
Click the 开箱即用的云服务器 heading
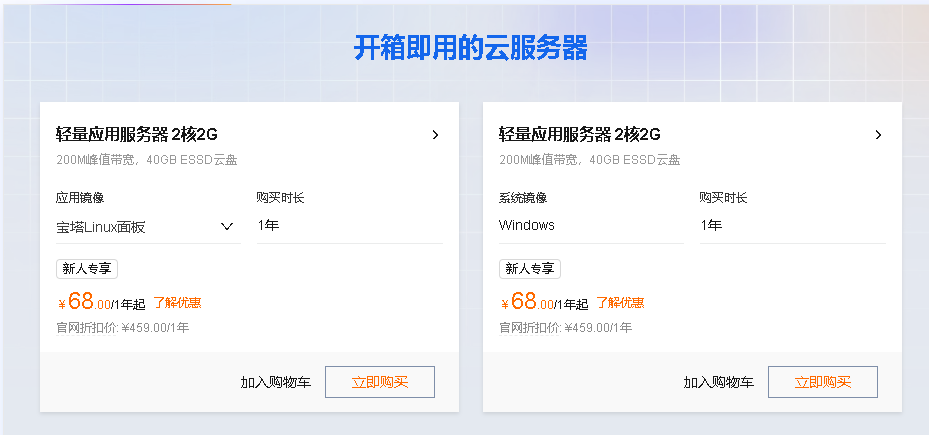(x=470, y=47)
